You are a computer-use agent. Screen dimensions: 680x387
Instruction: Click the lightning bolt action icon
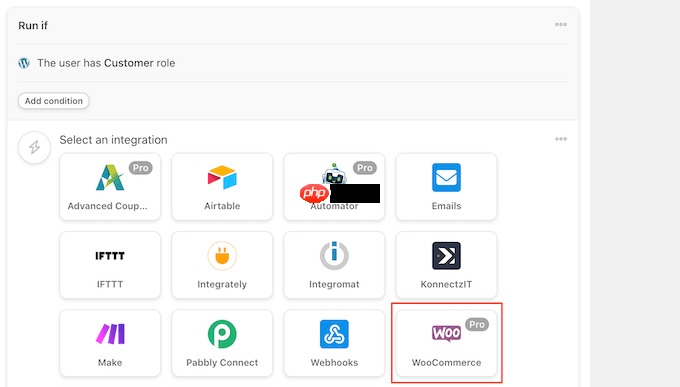(34, 148)
